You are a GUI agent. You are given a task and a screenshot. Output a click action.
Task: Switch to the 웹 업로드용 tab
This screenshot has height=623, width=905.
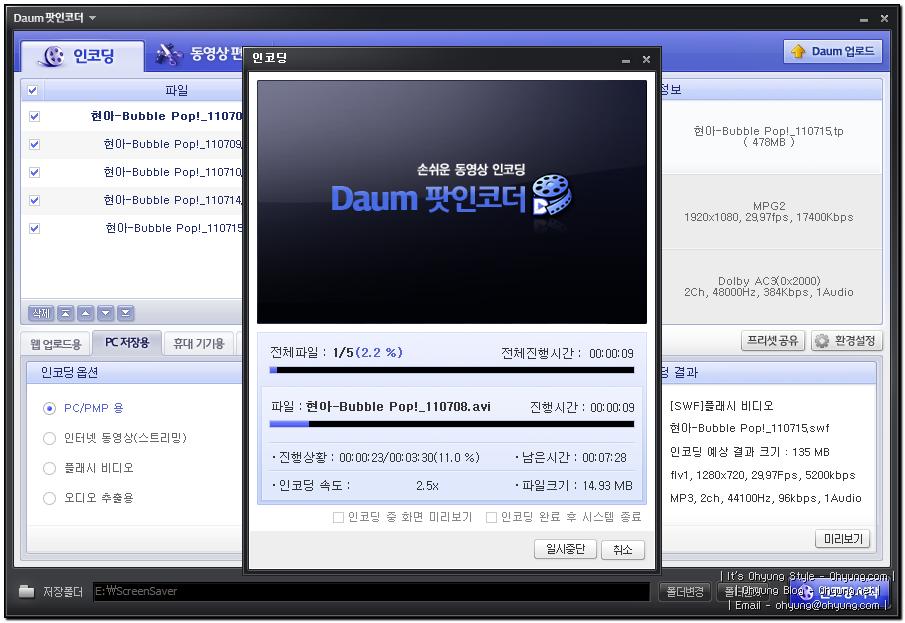pyautogui.click(x=55, y=344)
